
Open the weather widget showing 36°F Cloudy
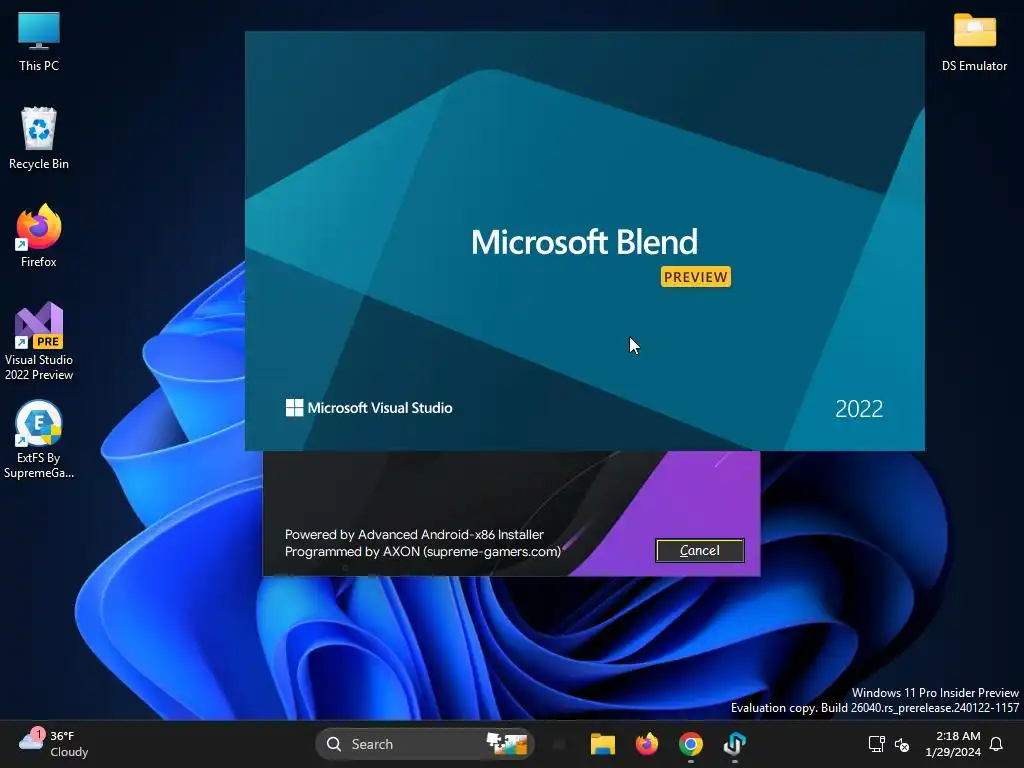click(54, 744)
